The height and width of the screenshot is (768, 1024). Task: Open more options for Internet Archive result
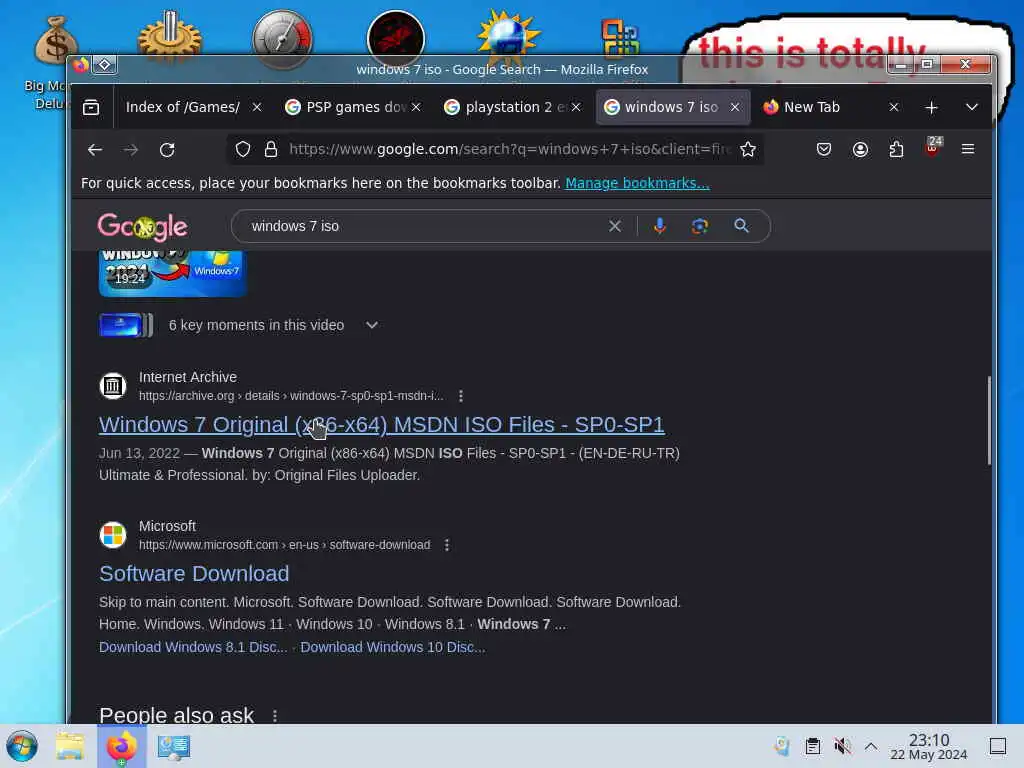[x=461, y=396]
